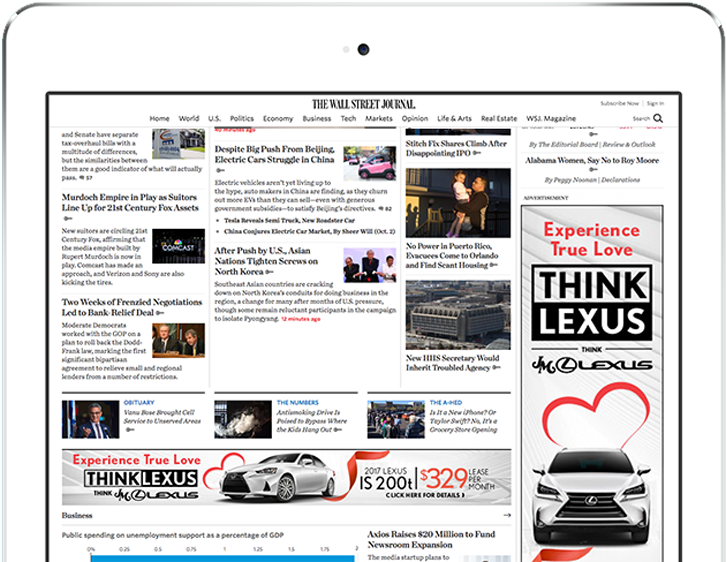Open Asian Nations Tighten Screws headline
This screenshot has width=727, height=562.
tap(267, 261)
